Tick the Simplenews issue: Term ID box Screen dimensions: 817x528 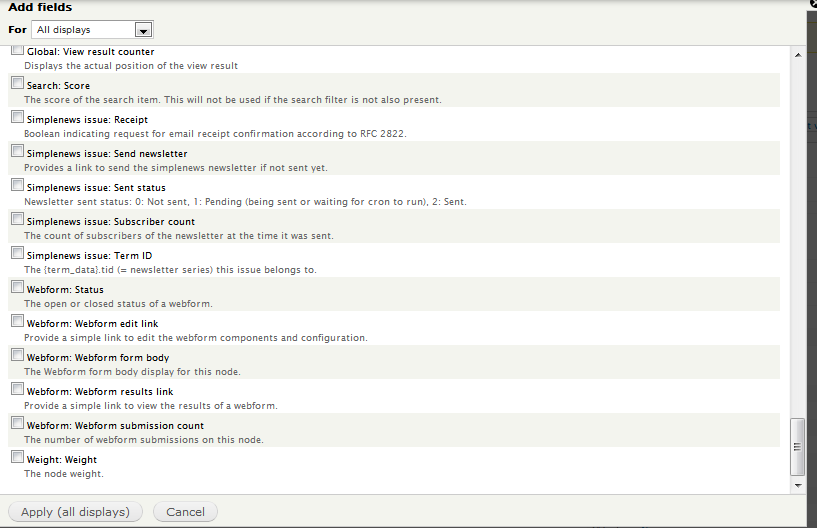point(17,253)
